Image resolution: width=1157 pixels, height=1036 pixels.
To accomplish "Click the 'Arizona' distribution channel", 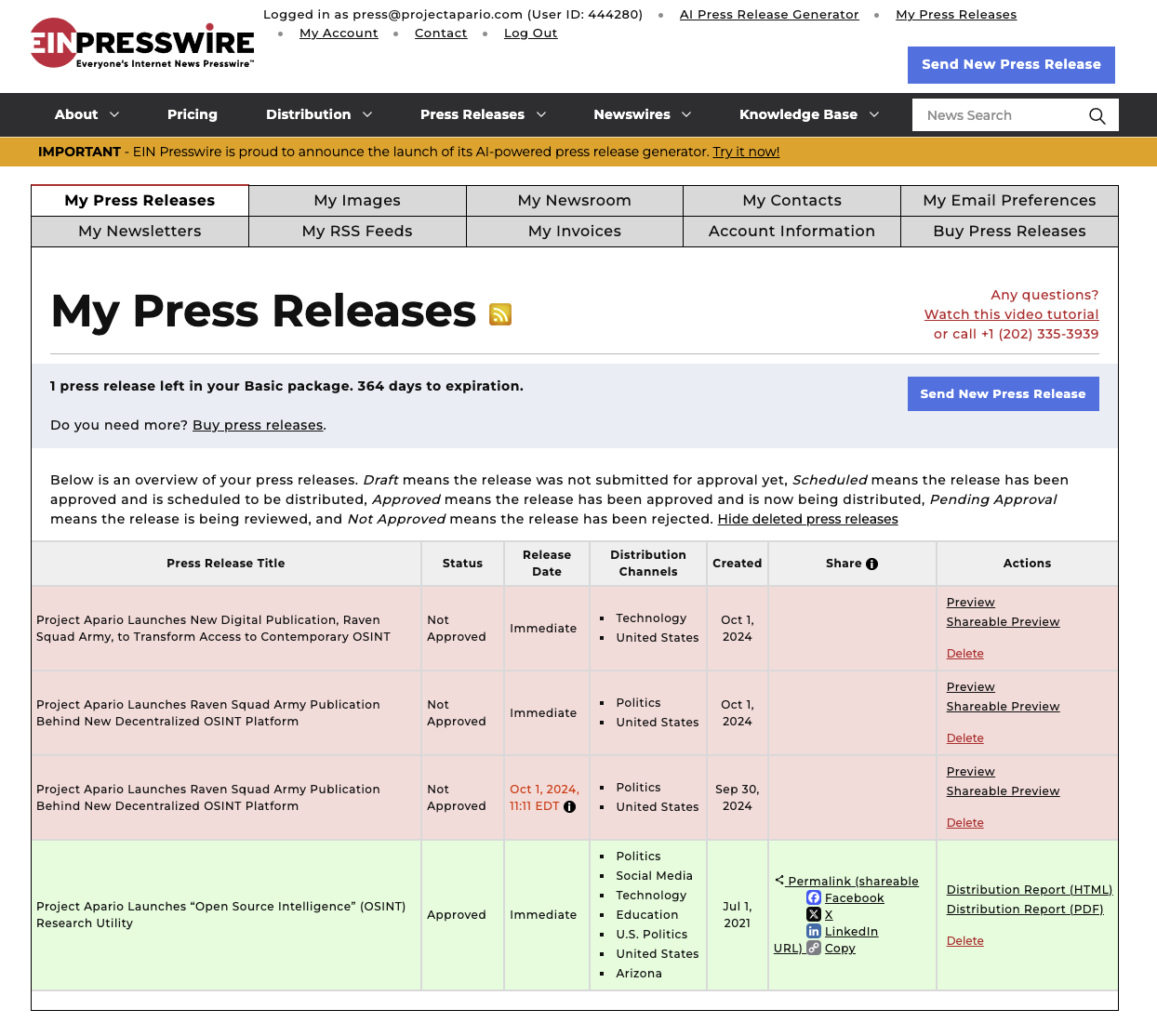I will (639, 974).
